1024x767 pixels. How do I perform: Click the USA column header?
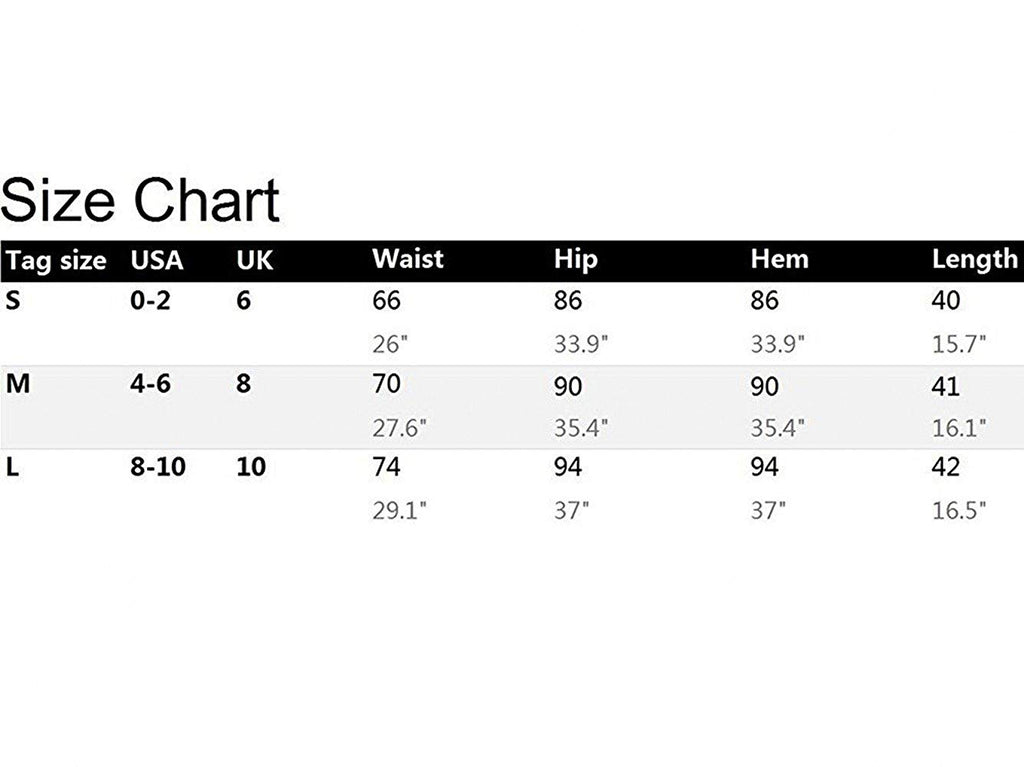click(157, 261)
